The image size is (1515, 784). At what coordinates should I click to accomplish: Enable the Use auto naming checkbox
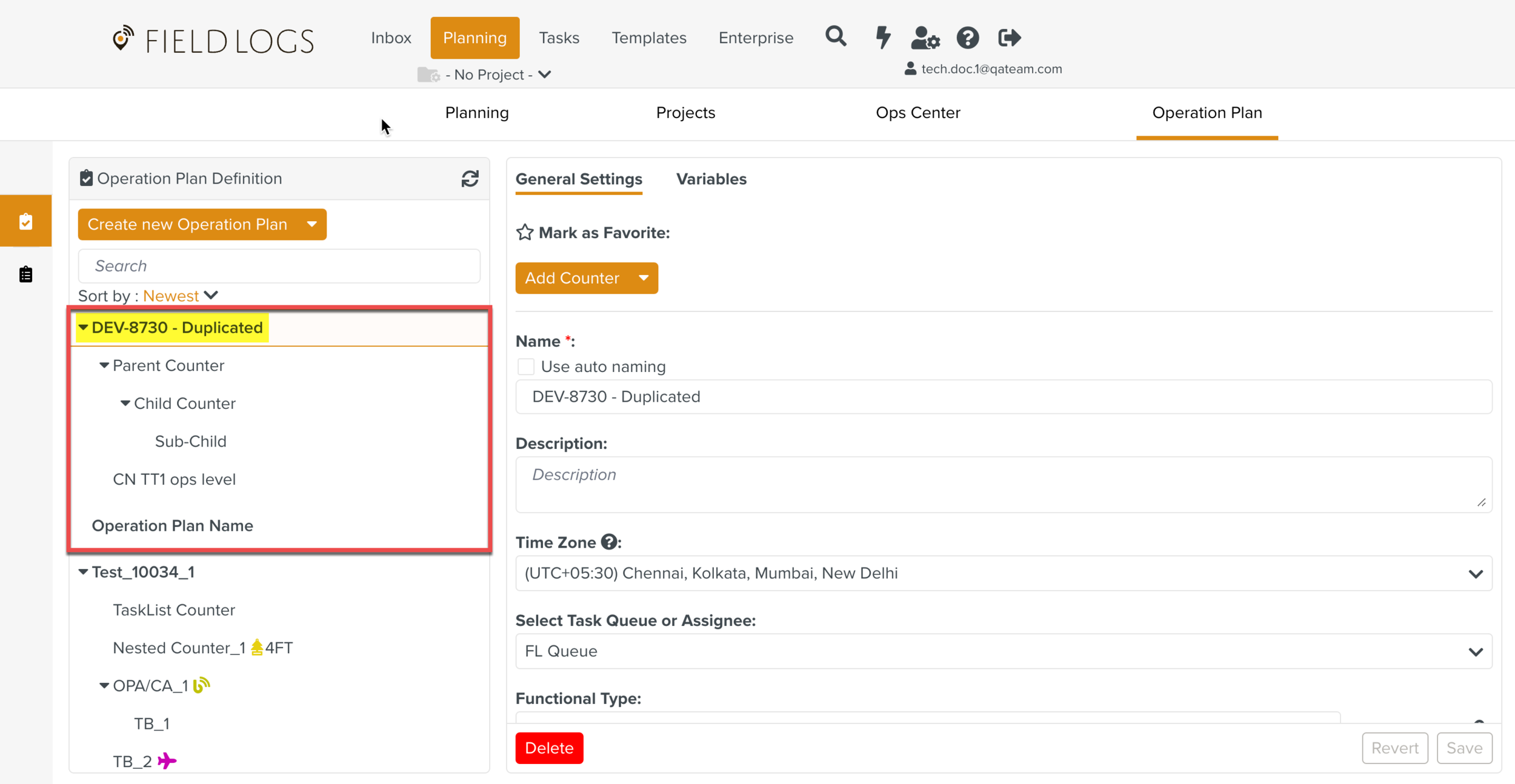click(x=525, y=367)
